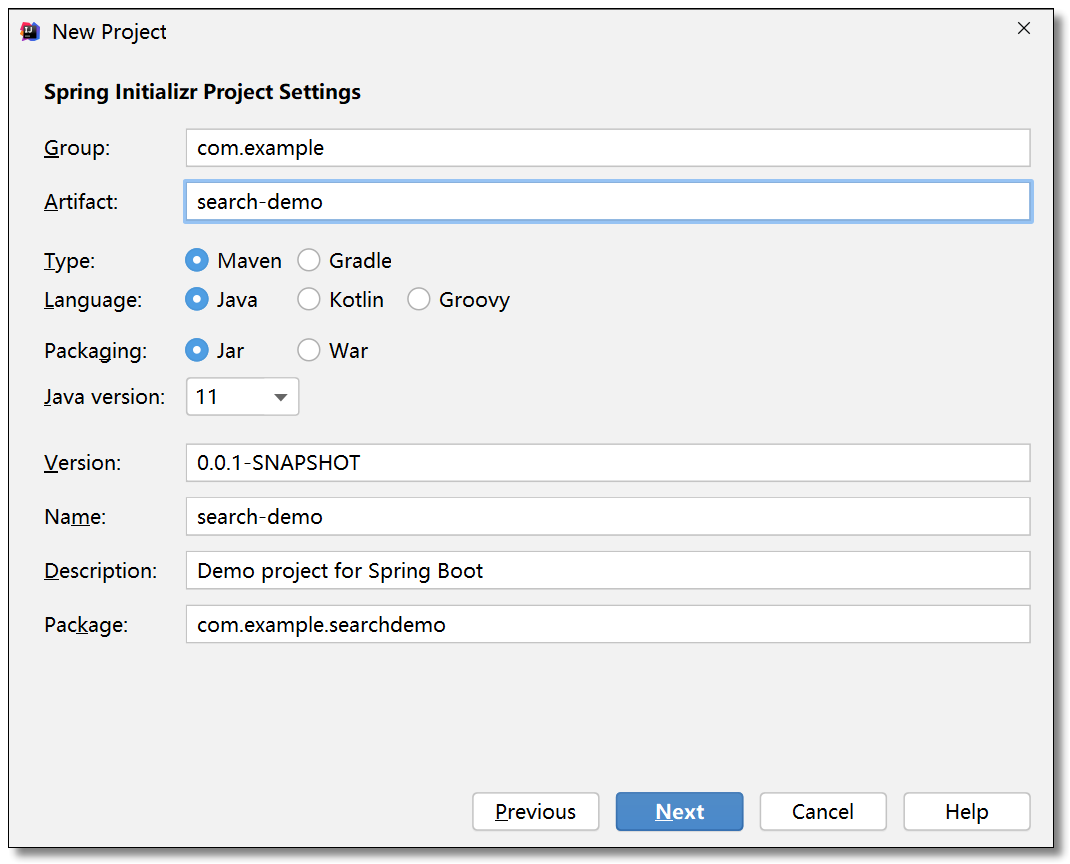
Task: Close the New Project dialog
Action: pyautogui.click(x=1023, y=29)
